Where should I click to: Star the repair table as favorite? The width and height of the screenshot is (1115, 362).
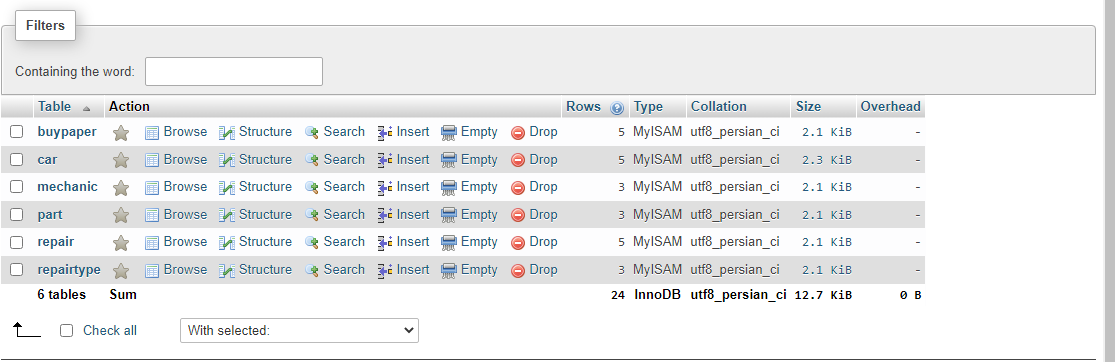click(121, 243)
